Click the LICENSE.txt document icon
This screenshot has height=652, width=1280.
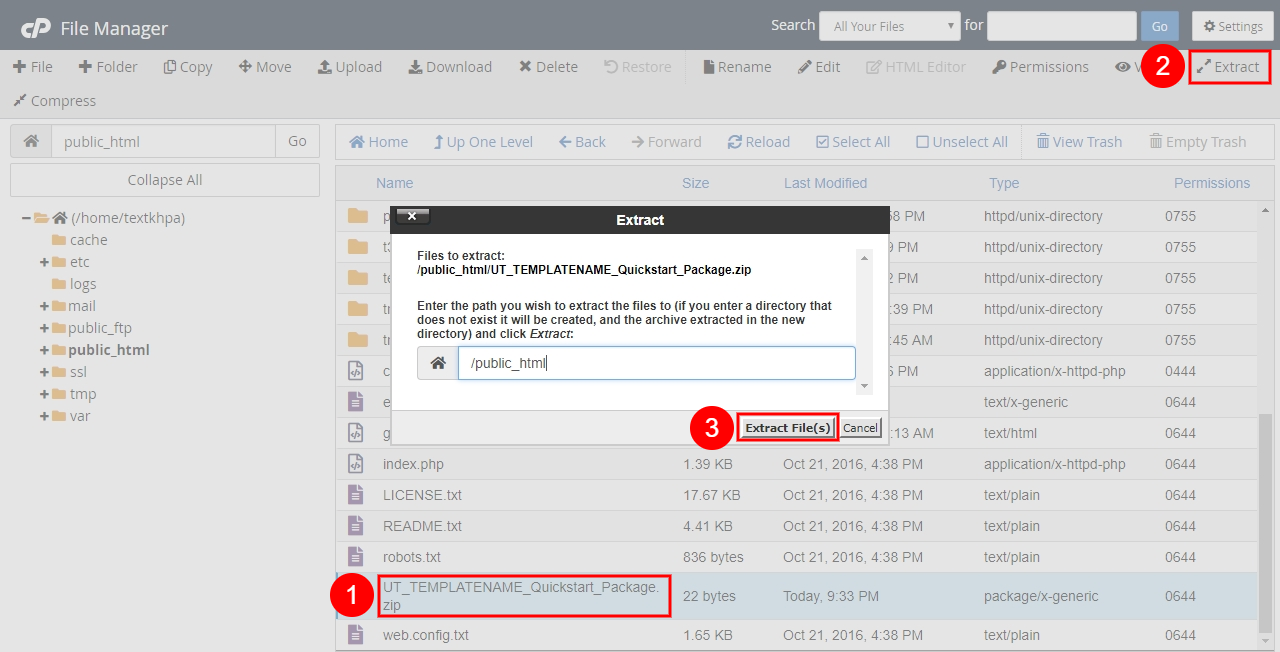(x=355, y=495)
